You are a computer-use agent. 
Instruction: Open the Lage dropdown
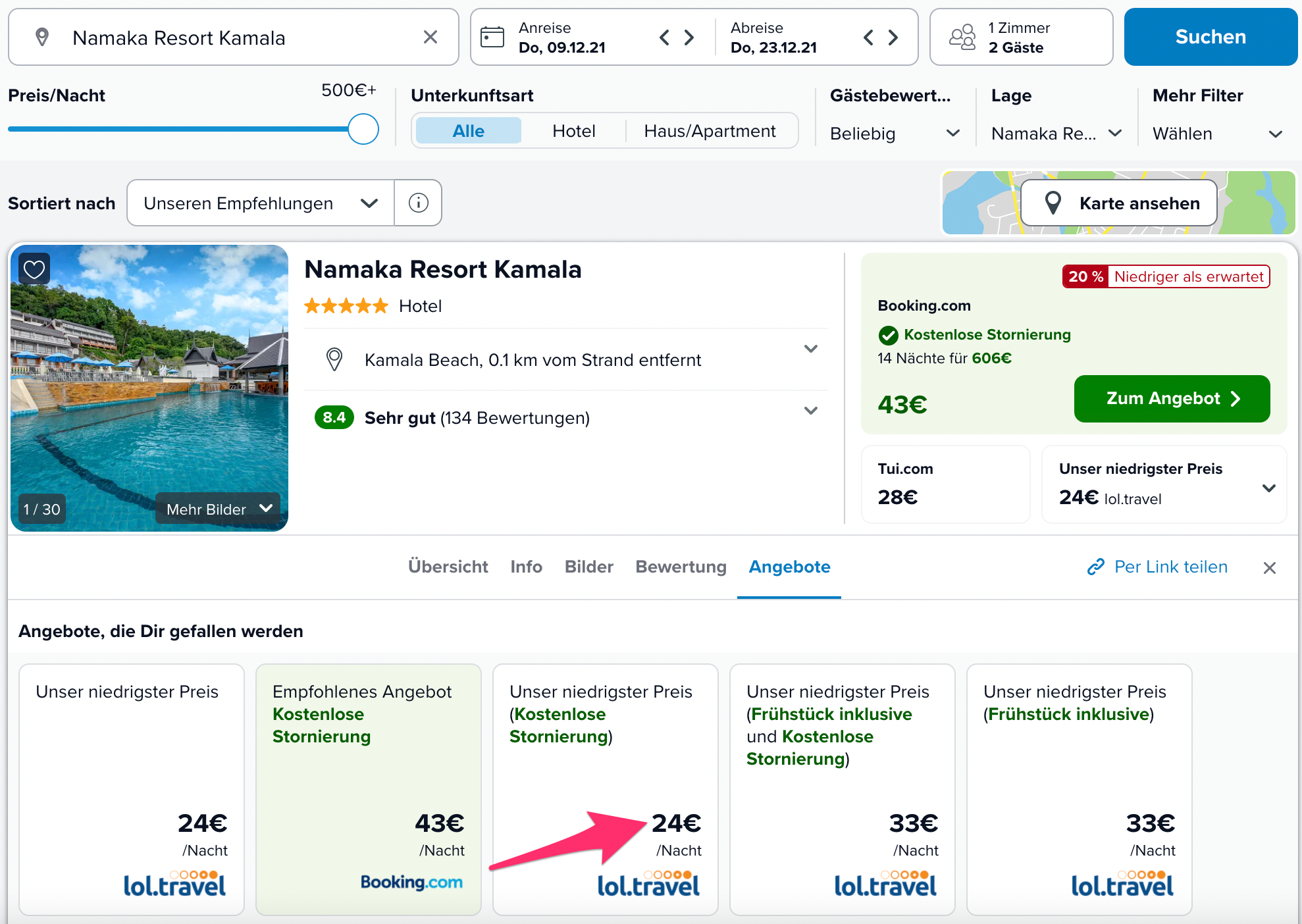1056,134
